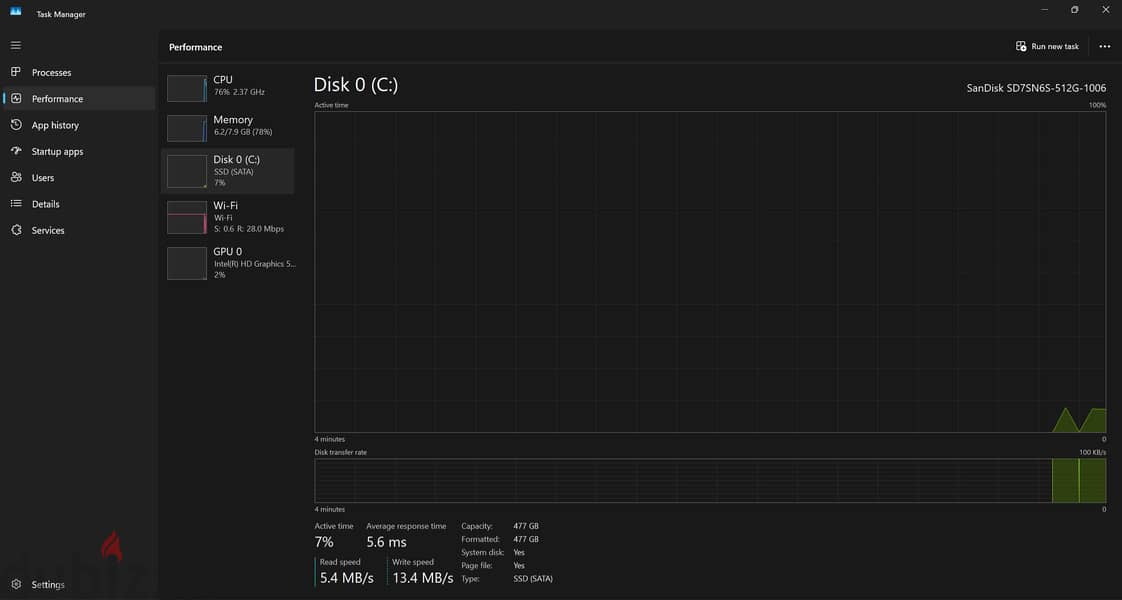Click the Type SSD (SATA) value
This screenshot has width=1122, height=600.
533,579
